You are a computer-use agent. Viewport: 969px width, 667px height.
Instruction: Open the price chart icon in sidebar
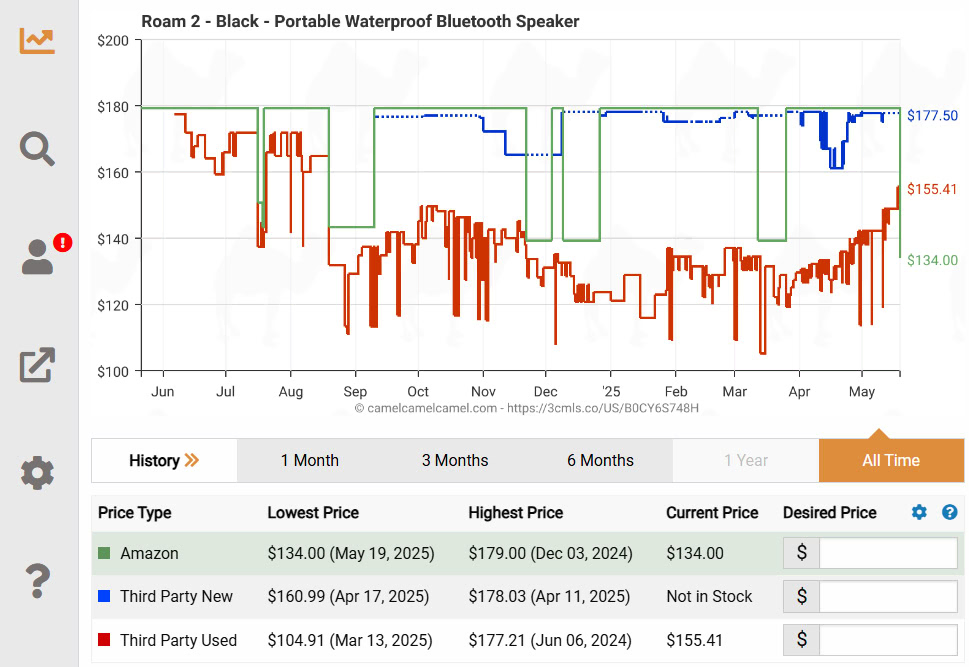[37, 40]
